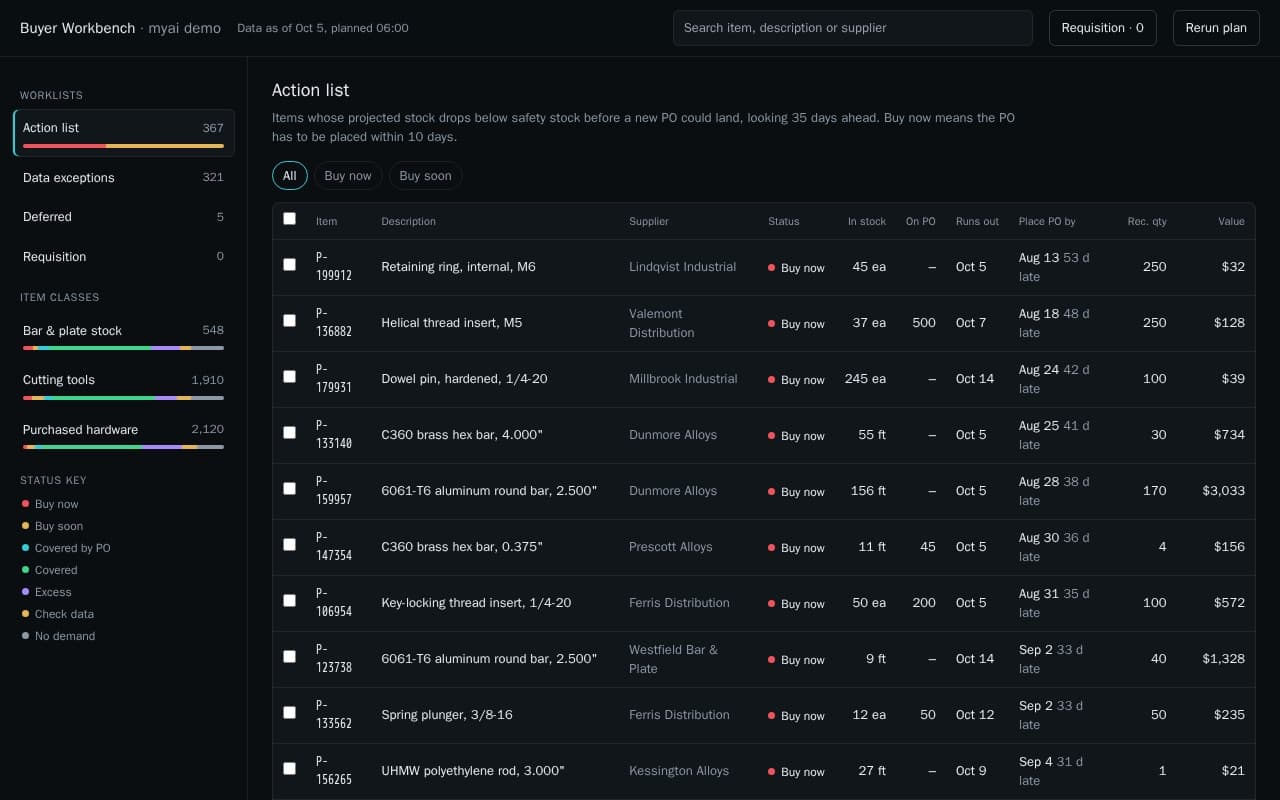Screen dimensions: 1280x800
Task: Focus the item and supplier search field
Action: [853, 28]
